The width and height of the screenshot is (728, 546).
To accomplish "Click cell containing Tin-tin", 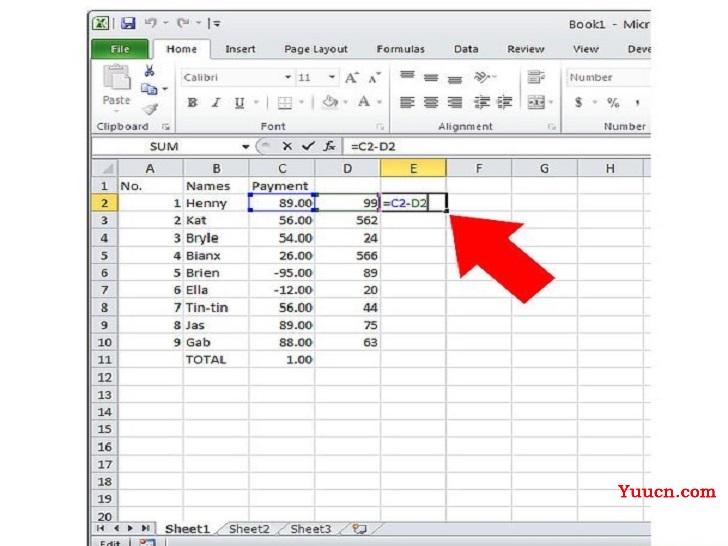I will click(x=216, y=308).
